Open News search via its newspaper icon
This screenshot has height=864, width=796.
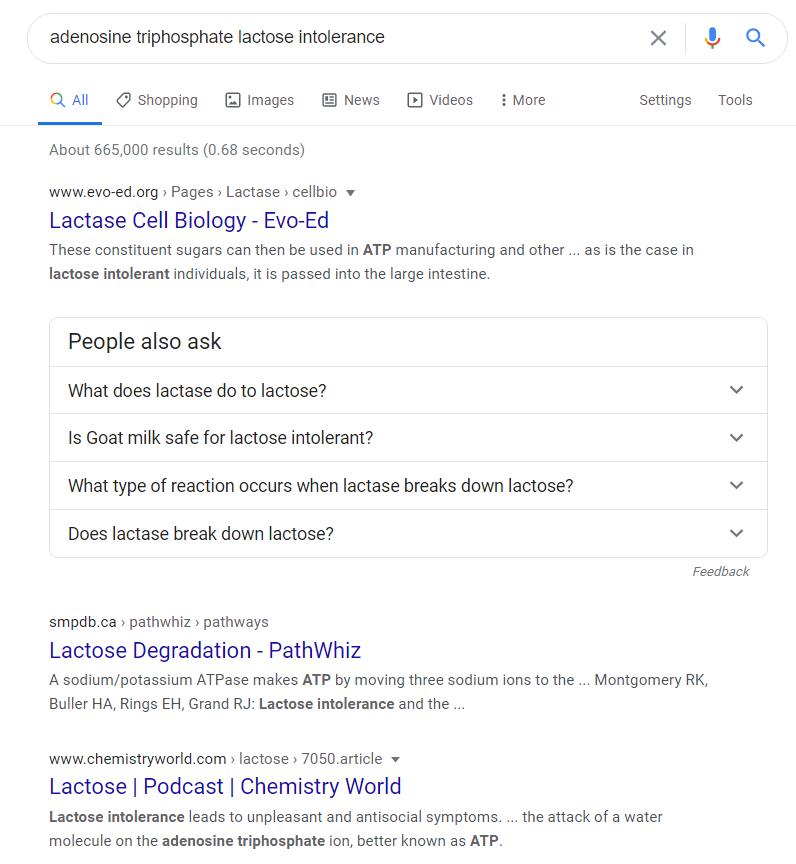coord(328,100)
